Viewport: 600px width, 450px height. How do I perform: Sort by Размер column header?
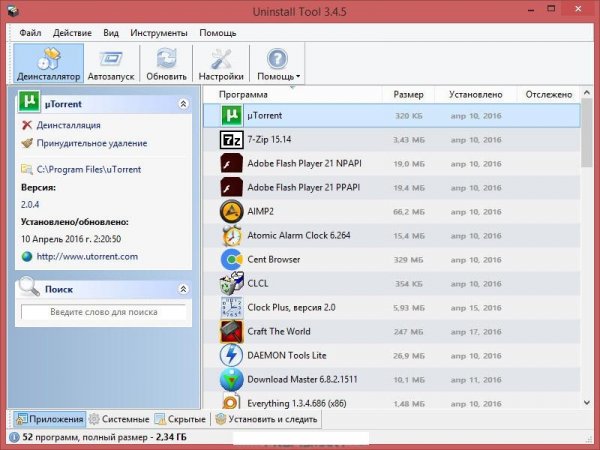point(408,95)
